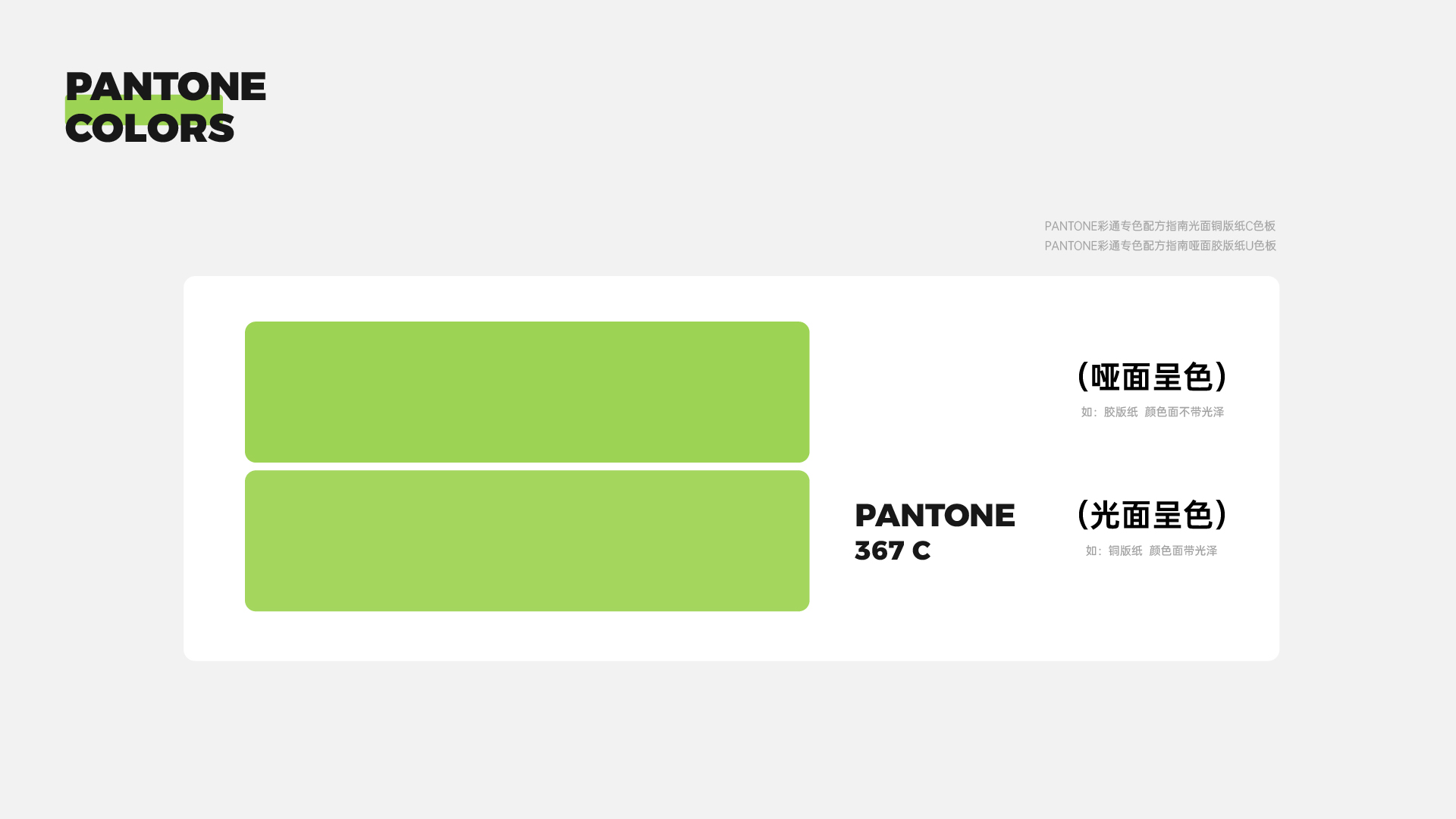Click the 如： prefix before 铜版纸
The height and width of the screenshot is (819, 1456).
(1094, 551)
